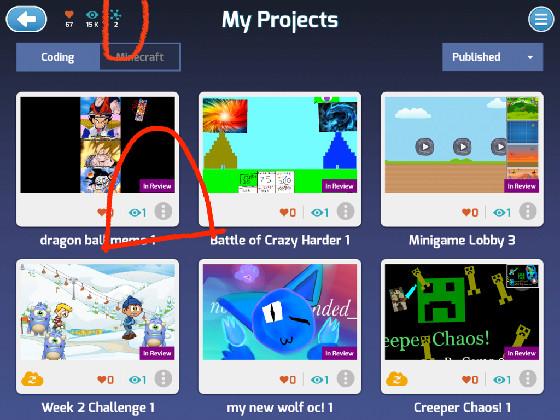Click the cloud icon on Creeper Chaos! 1
Screen dimensions: 560x420
397,379
